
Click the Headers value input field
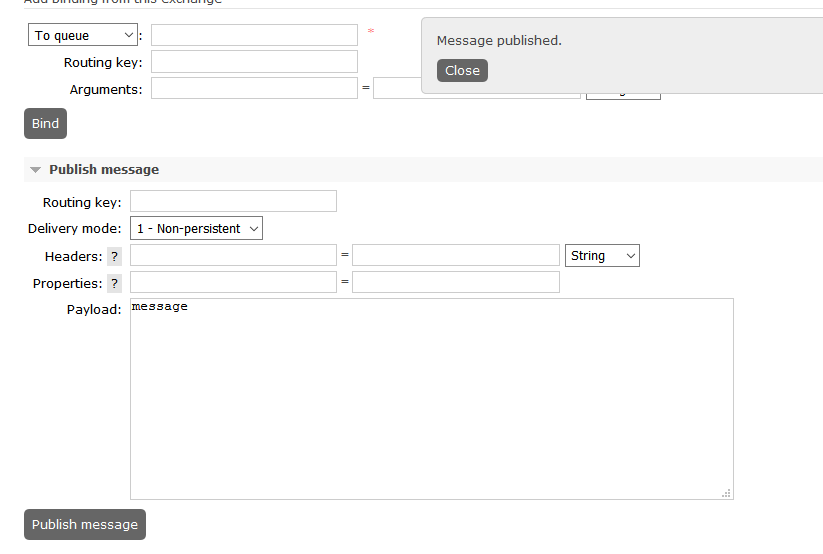click(456, 255)
